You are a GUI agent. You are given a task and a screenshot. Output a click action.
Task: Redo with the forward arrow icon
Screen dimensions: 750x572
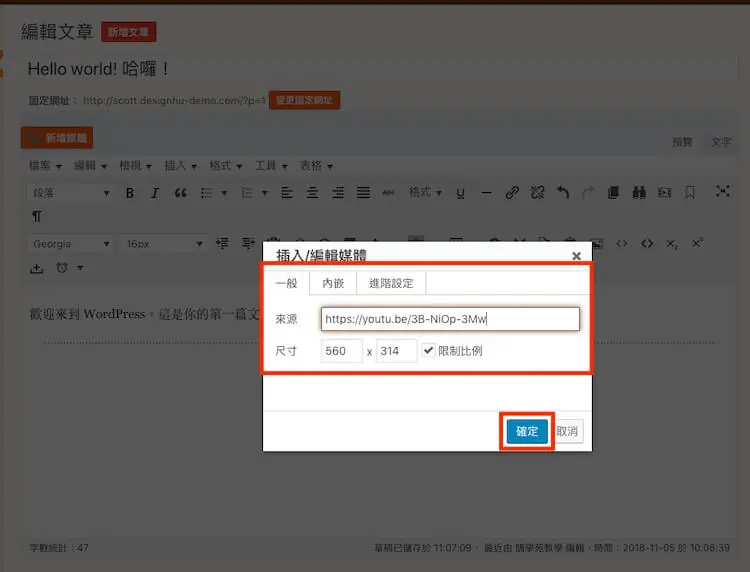(x=588, y=193)
